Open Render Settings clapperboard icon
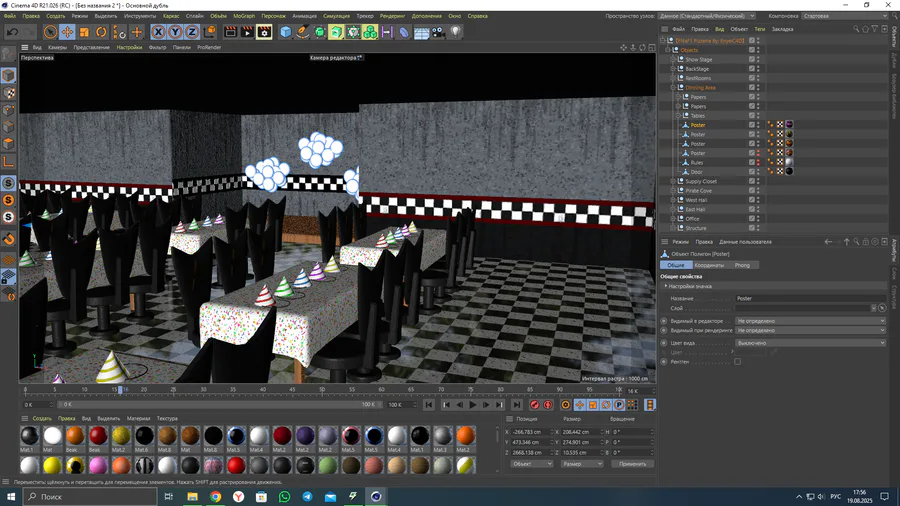The width and height of the screenshot is (900, 506). point(264,32)
